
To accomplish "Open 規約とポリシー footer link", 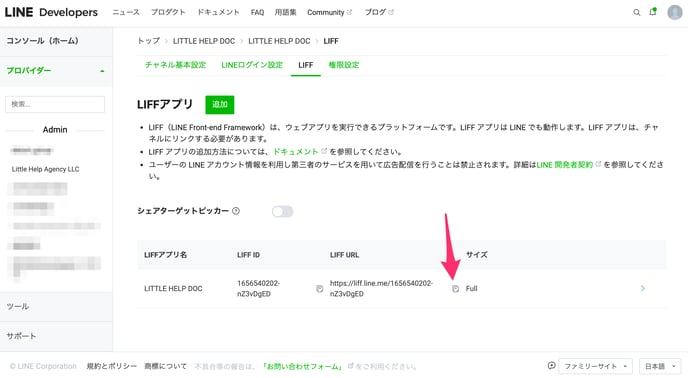I will point(111,366).
